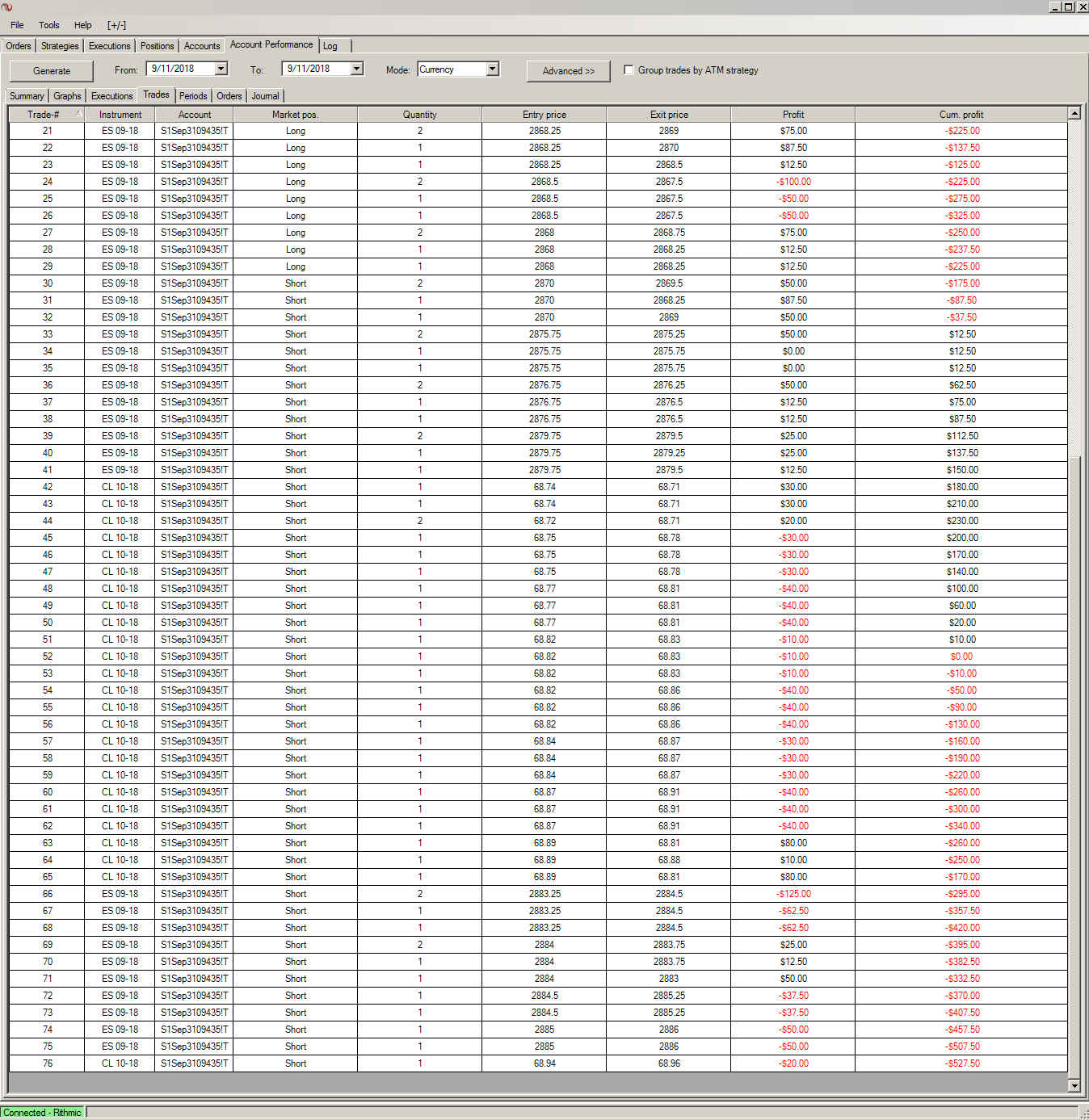Click the "$180.00" cum. profit cell
Image resolution: width=1089 pixels, height=1120 pixels.
coord(961,487)
